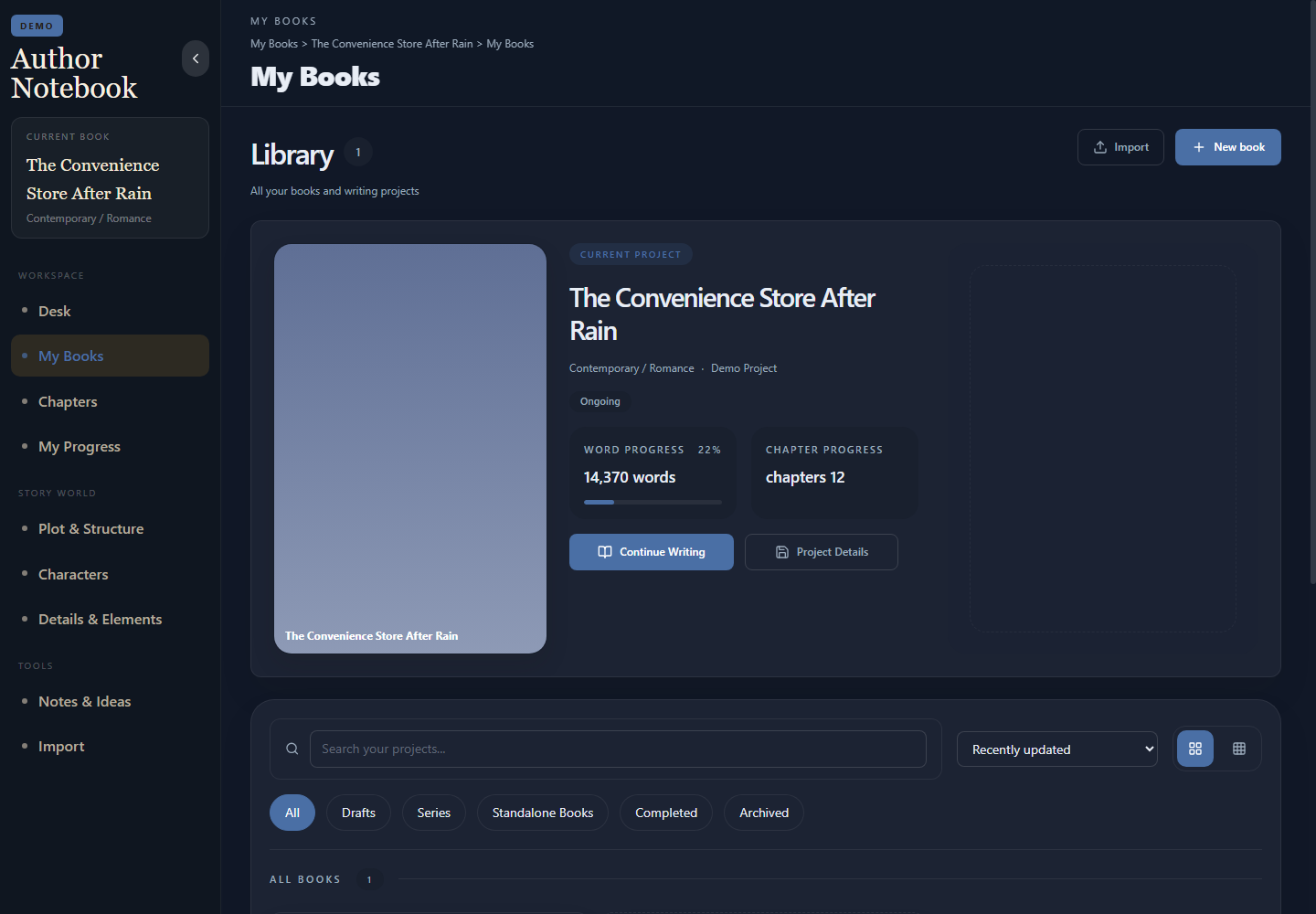Show Completed projects filter

(666, 813)
